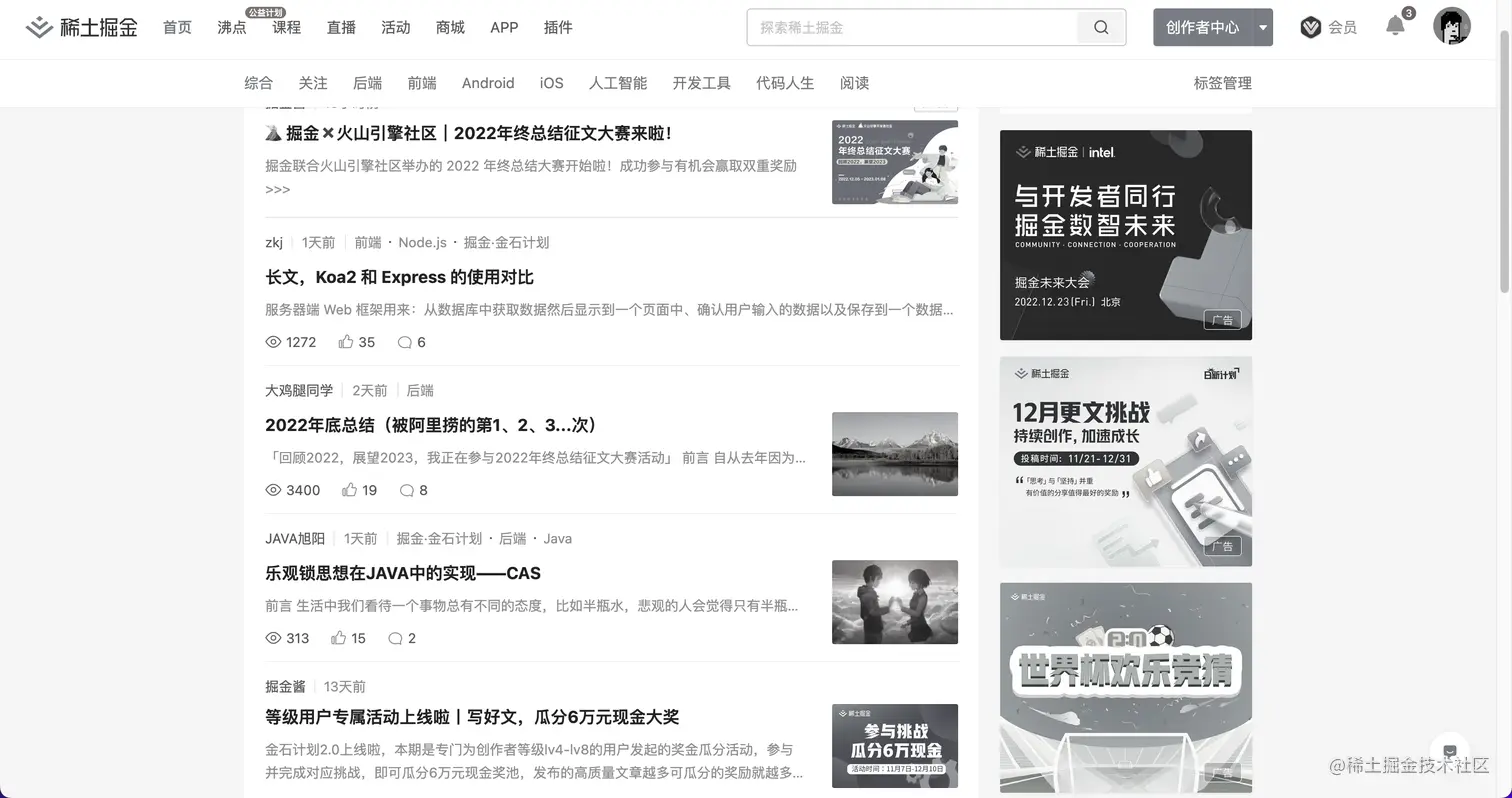Click view count icon showing 1272
Image resolution: width=1512 pixels, height=798 pixels.
273,342
